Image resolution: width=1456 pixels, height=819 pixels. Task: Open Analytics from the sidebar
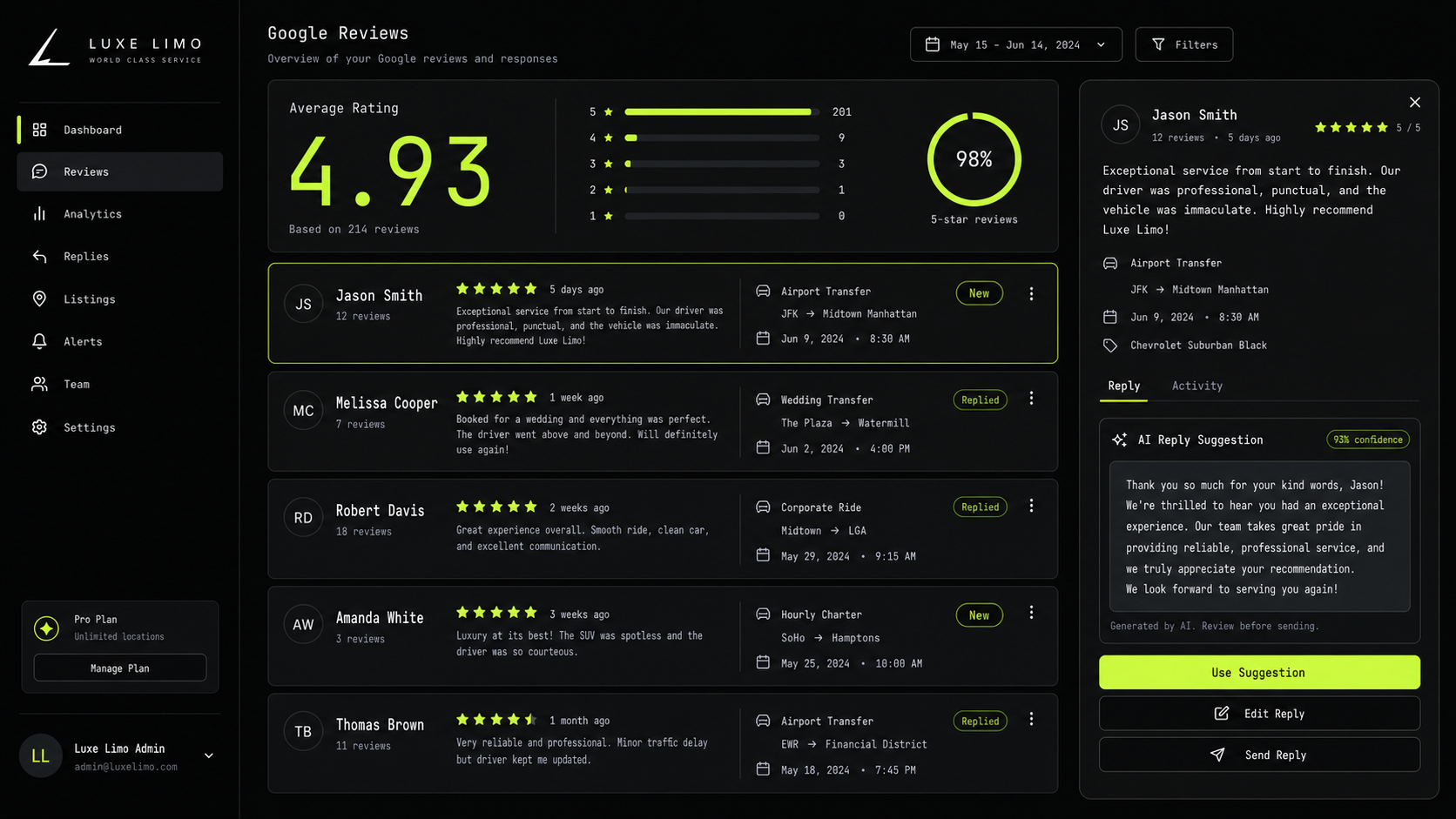pyautogui.click(x=119, y=214)
